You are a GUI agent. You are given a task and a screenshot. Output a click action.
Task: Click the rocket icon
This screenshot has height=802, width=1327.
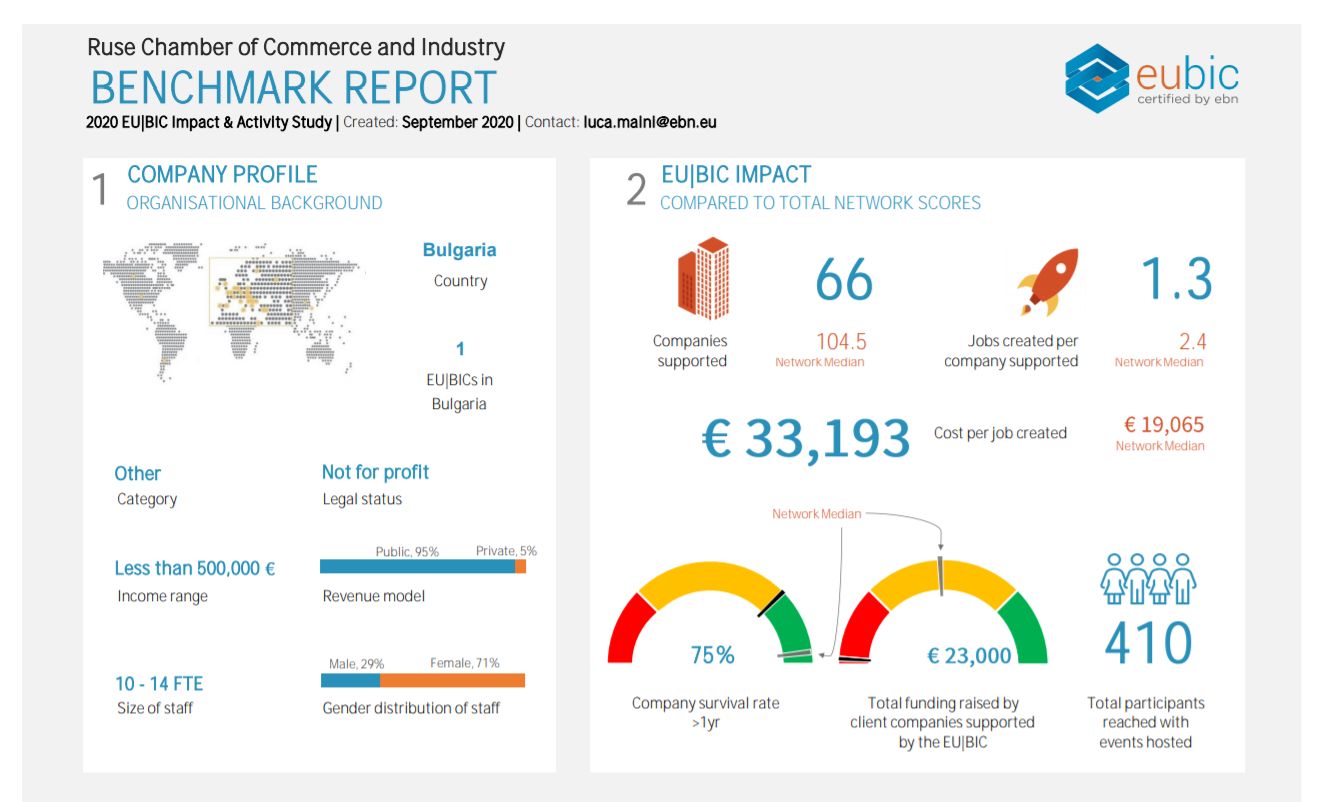[1049, 282]
